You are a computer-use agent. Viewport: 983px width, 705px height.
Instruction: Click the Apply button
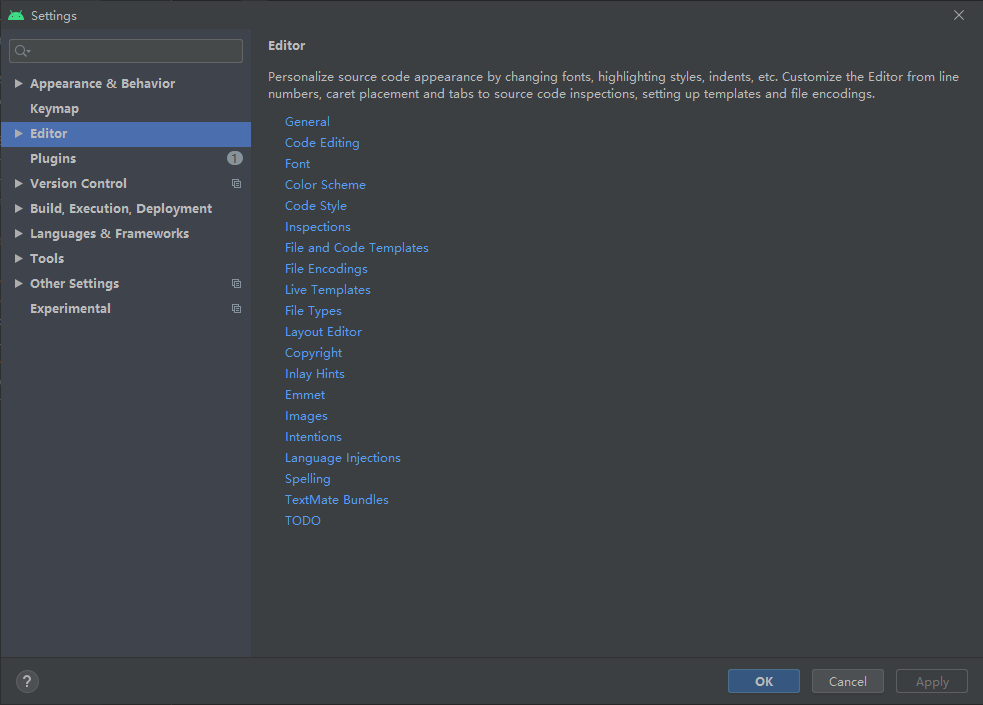coord(932,681)
